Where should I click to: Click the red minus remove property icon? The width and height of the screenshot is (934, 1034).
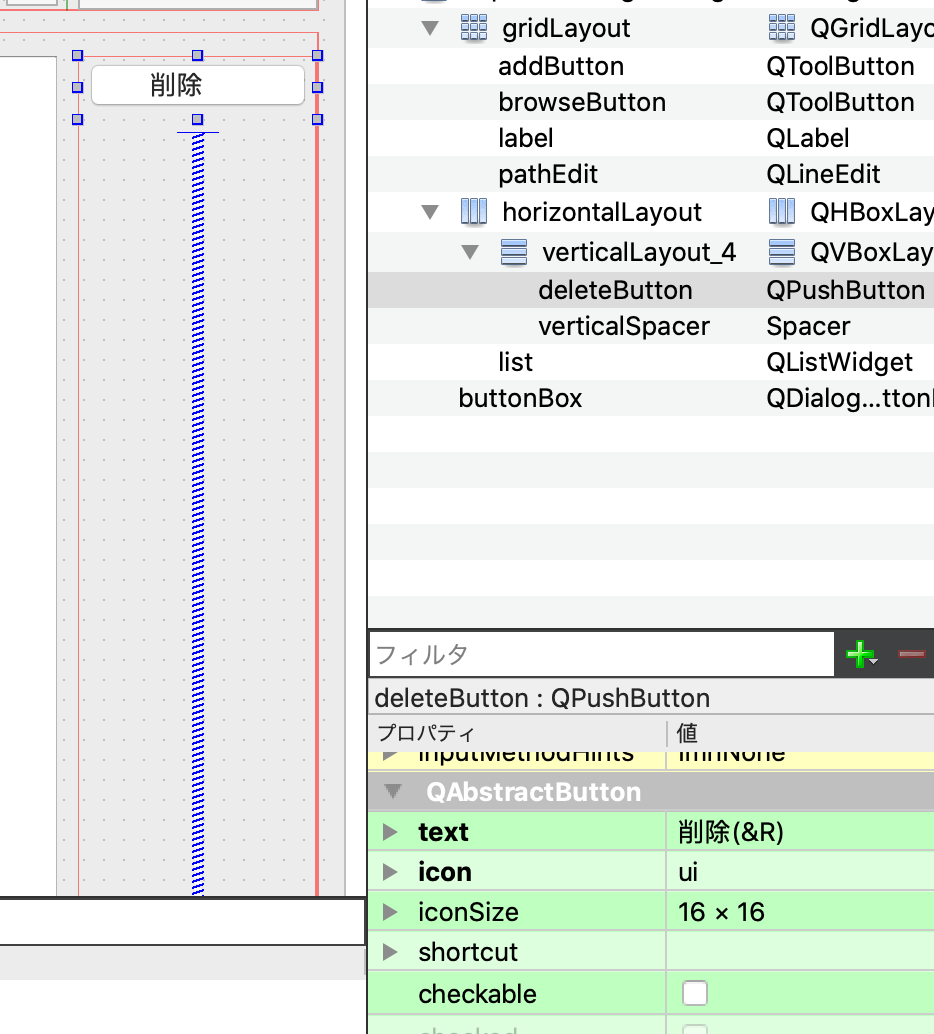pos(911,654)
